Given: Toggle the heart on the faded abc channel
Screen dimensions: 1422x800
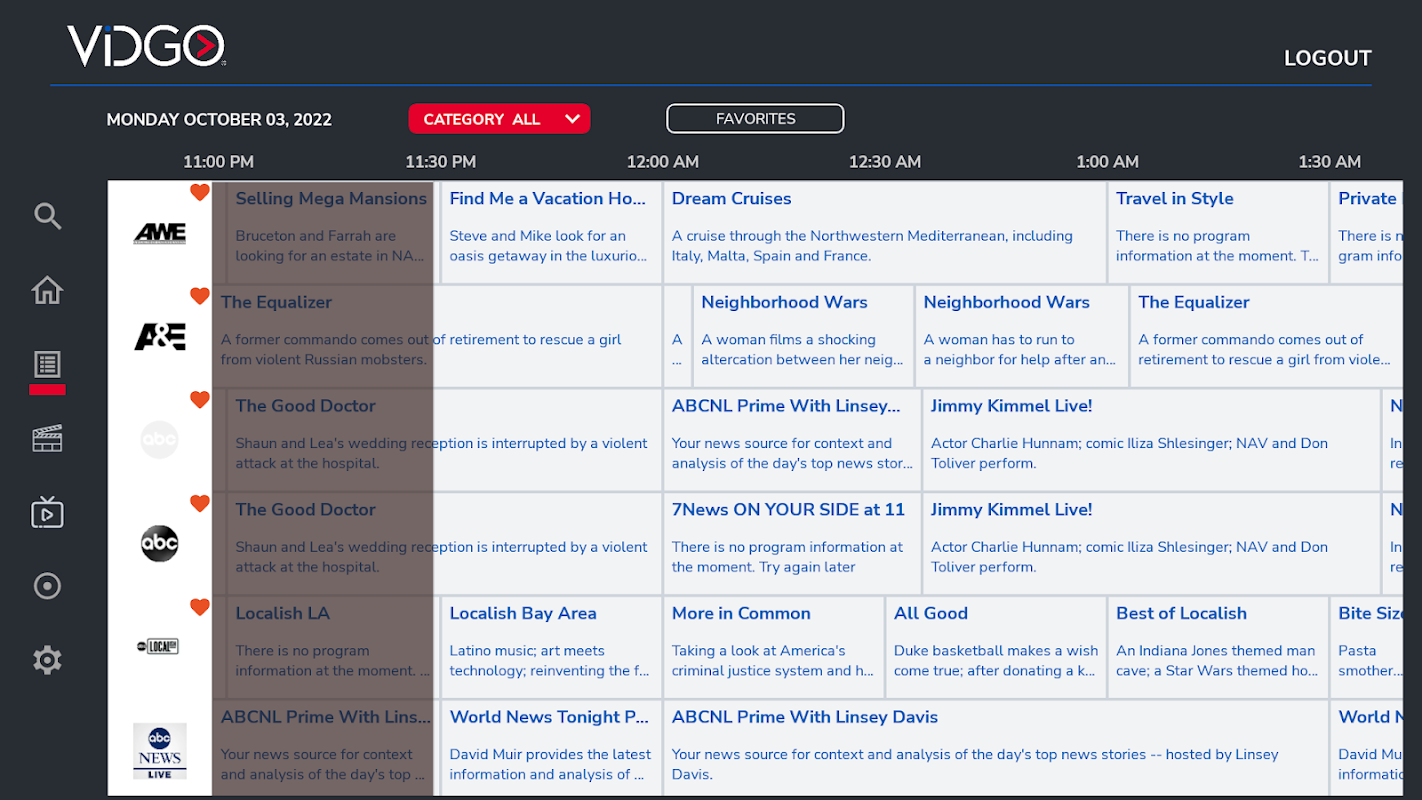Looking at the screenshot, I should click(200, 400).
